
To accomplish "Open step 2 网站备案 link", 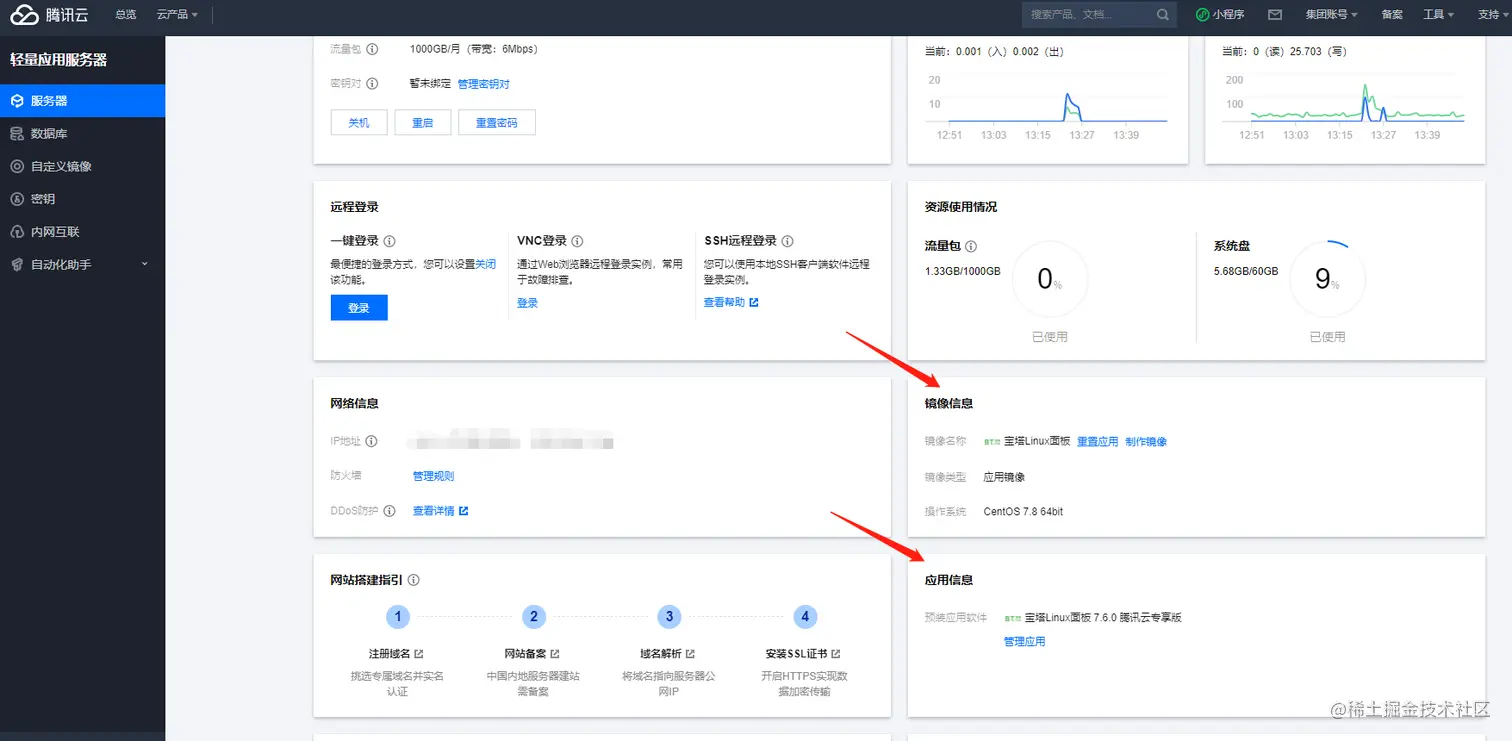I will click(532, 654).
